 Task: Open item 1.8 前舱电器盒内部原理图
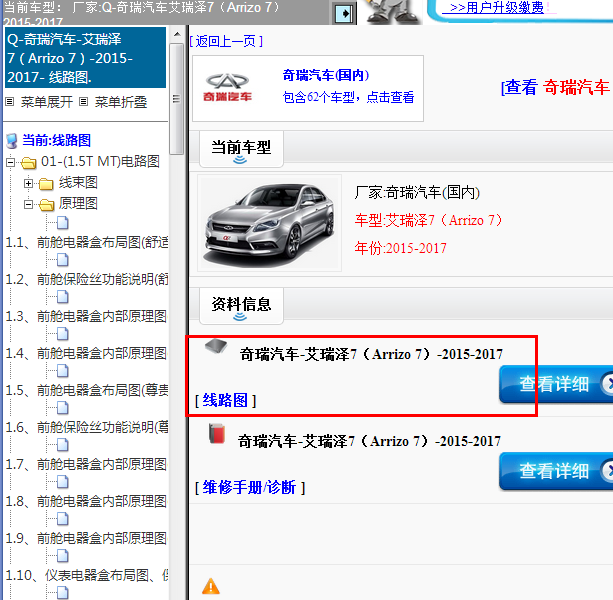(x=87, y=501)
